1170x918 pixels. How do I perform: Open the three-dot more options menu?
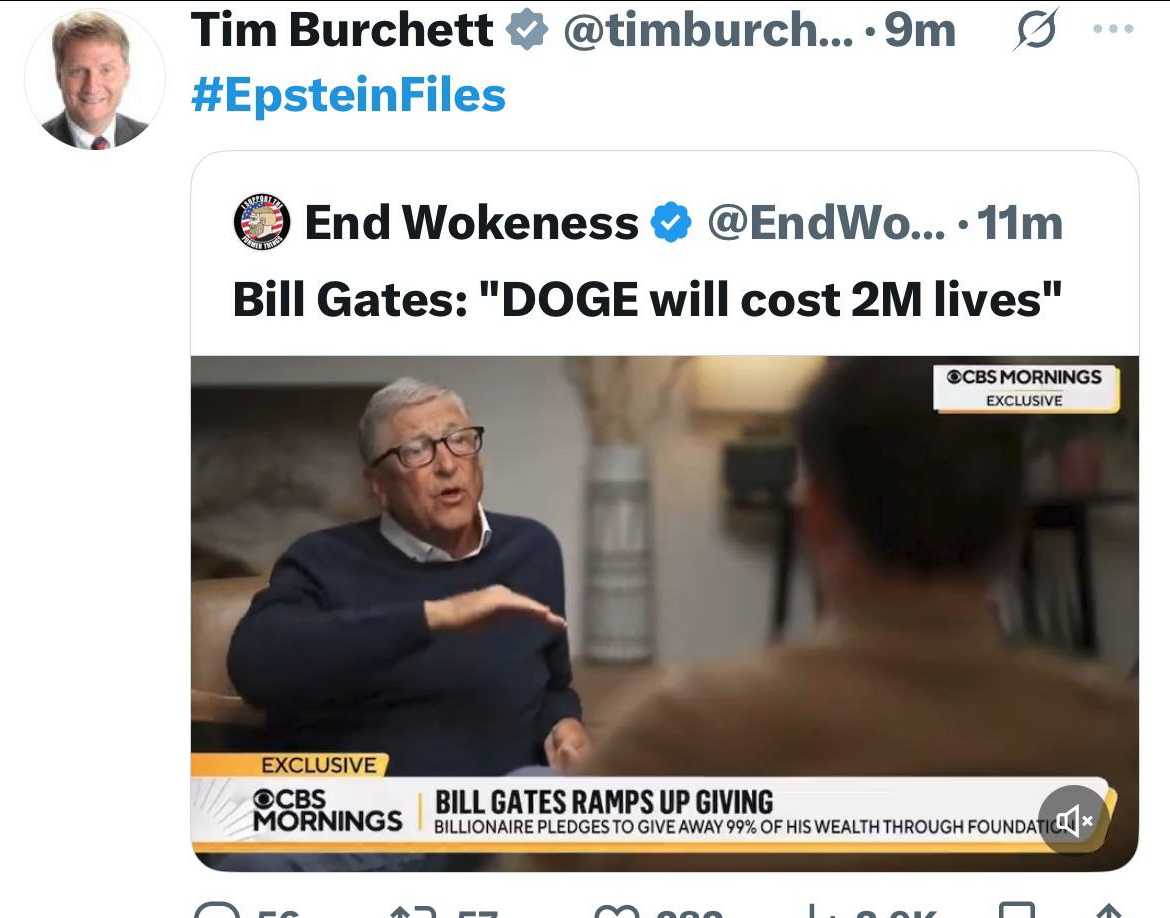tap(1113, 29)
